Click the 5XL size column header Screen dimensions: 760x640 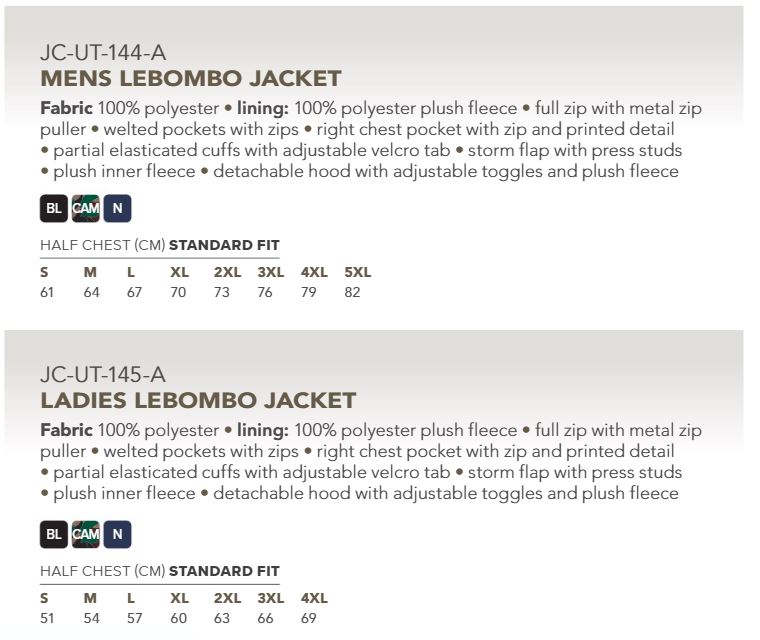tap(357, 272)
